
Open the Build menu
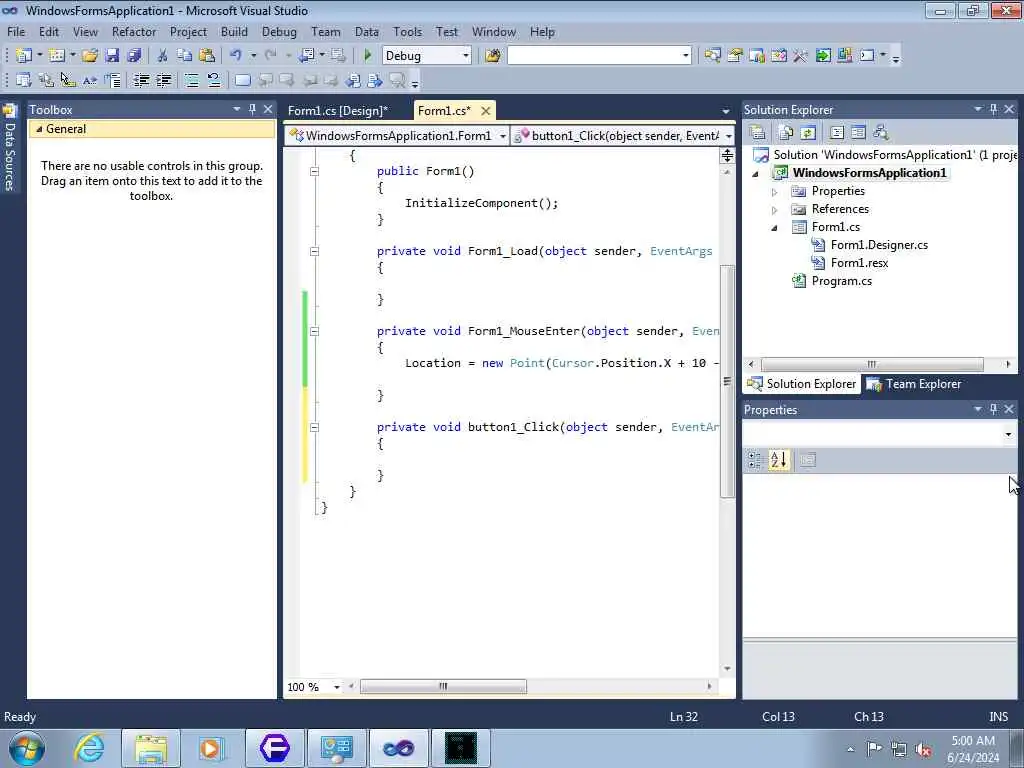(234, 31)
